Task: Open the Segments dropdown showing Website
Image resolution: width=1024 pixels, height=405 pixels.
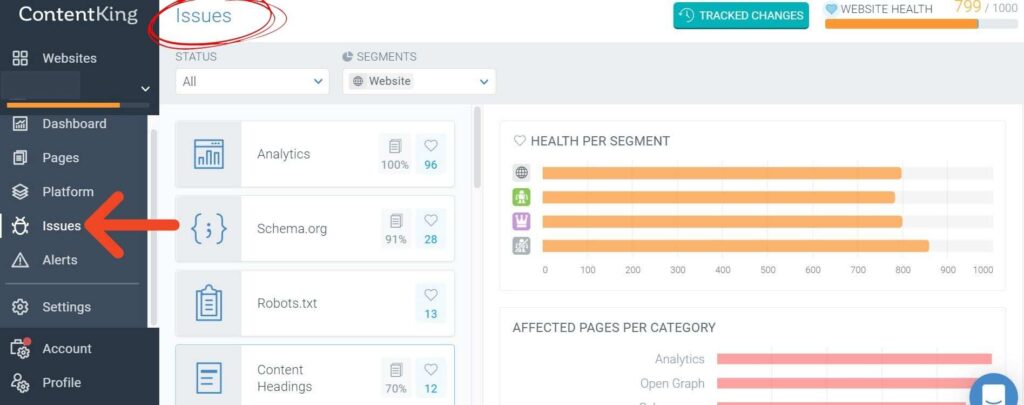Action: [x=419, y=81]
